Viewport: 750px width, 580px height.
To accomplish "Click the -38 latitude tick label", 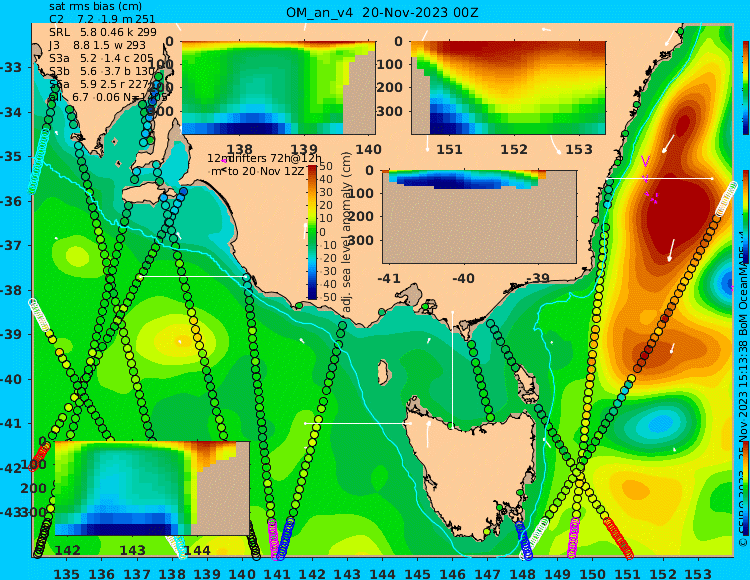I will [x=11, y=290].
